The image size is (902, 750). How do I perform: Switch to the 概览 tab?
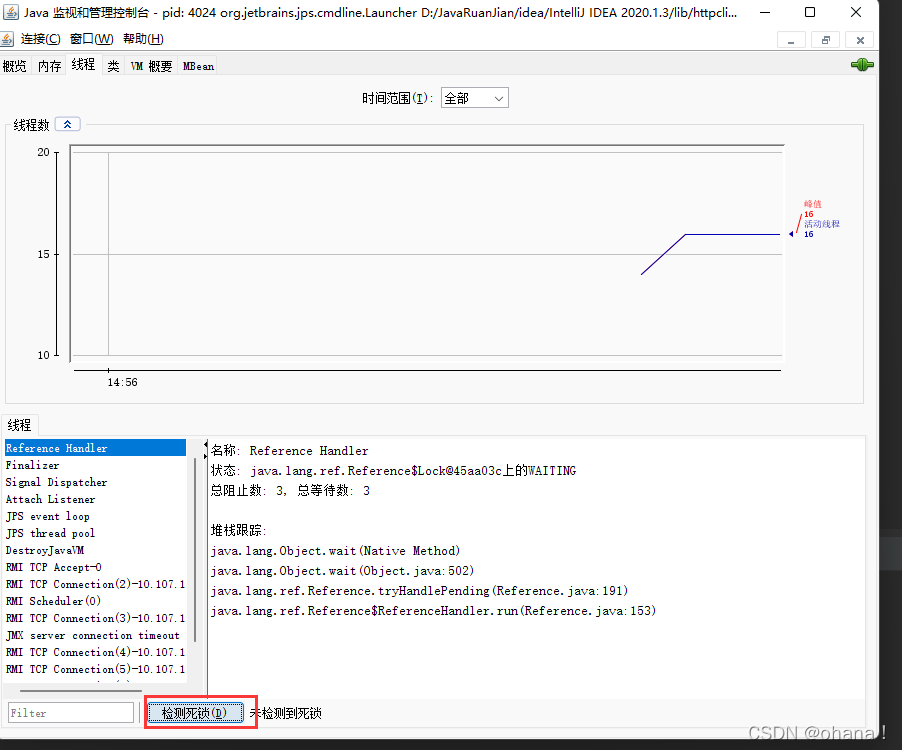(14, 66)
